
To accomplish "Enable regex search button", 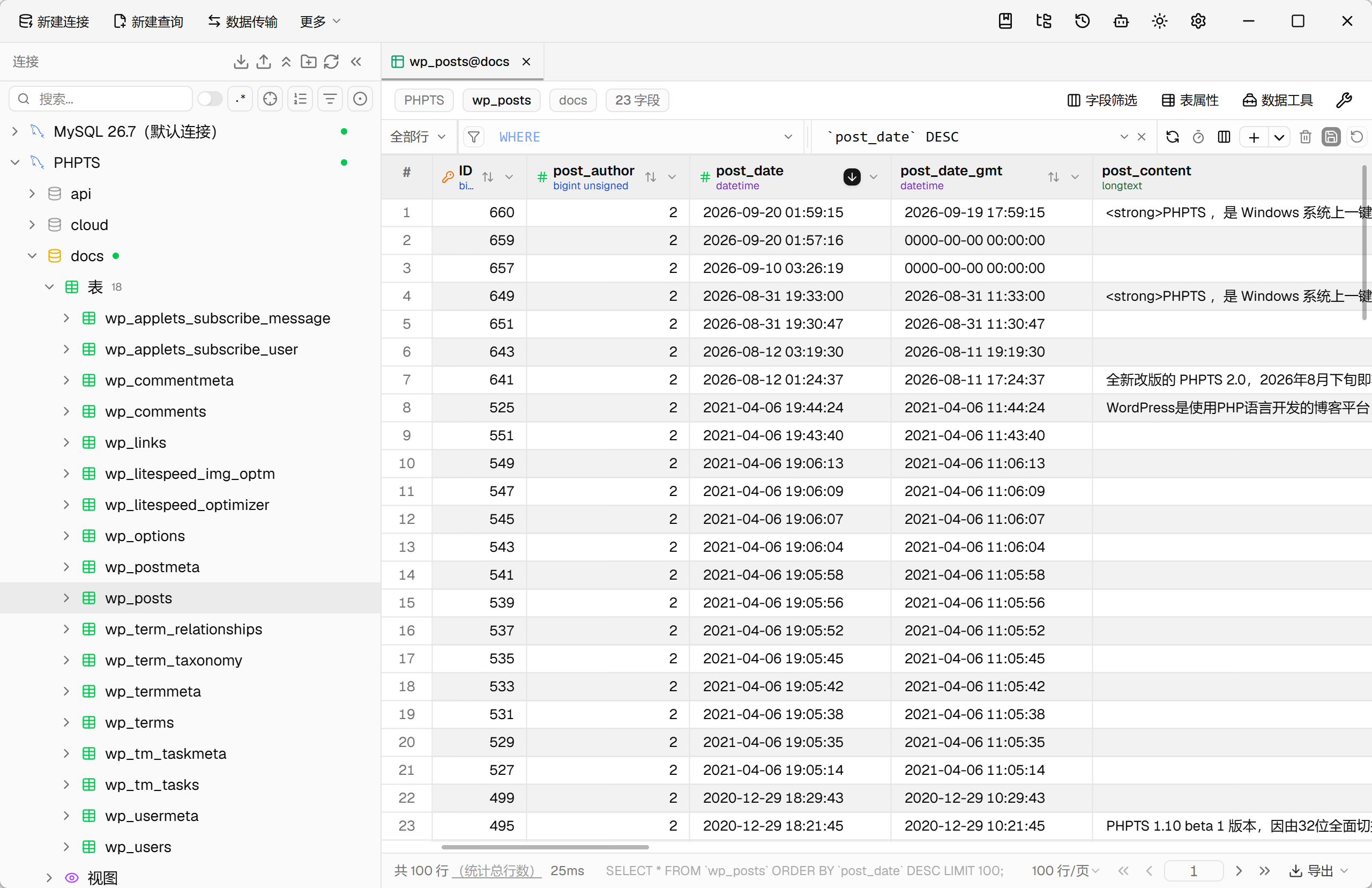I will click(241, 99).
